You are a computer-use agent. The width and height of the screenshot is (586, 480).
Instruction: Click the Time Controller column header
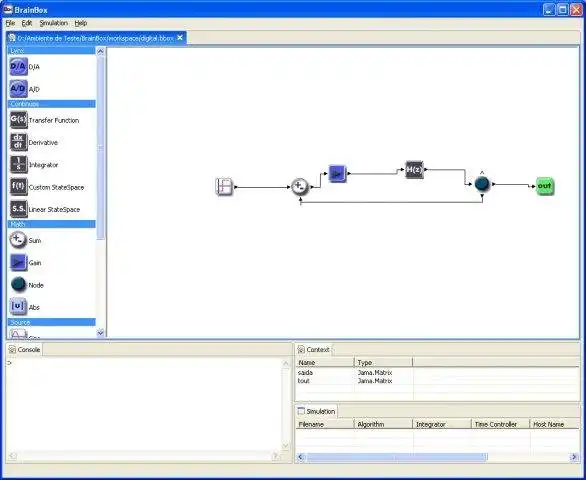[x=501, y=424]
